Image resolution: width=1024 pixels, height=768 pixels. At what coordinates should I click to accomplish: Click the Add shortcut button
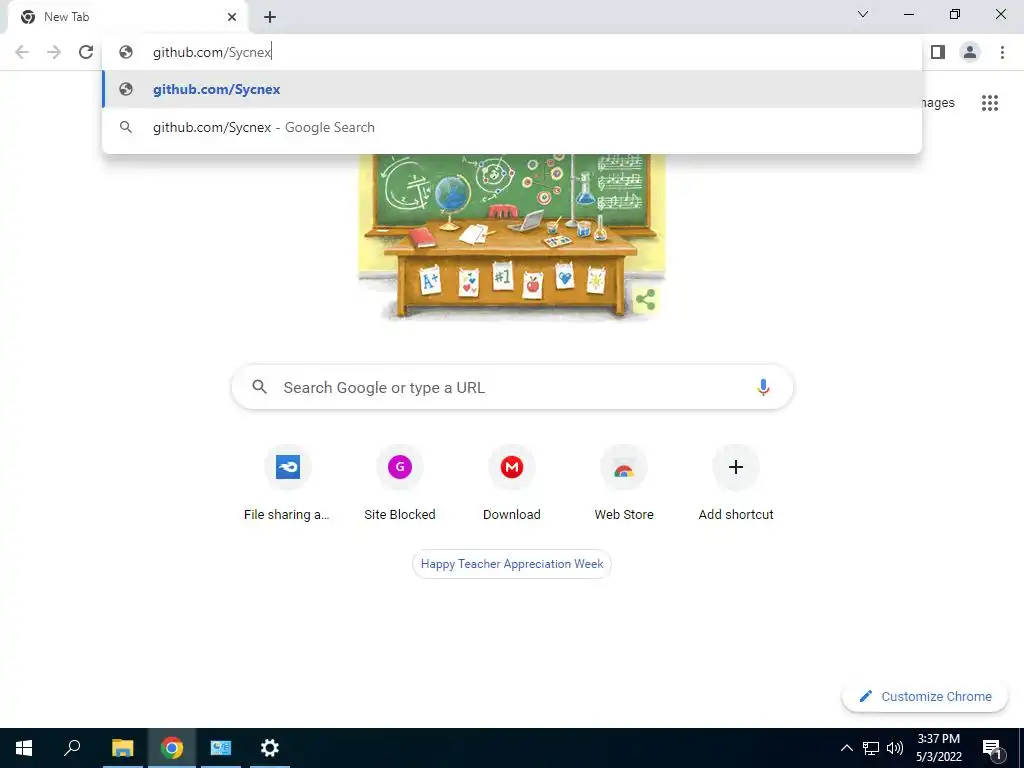736,484
